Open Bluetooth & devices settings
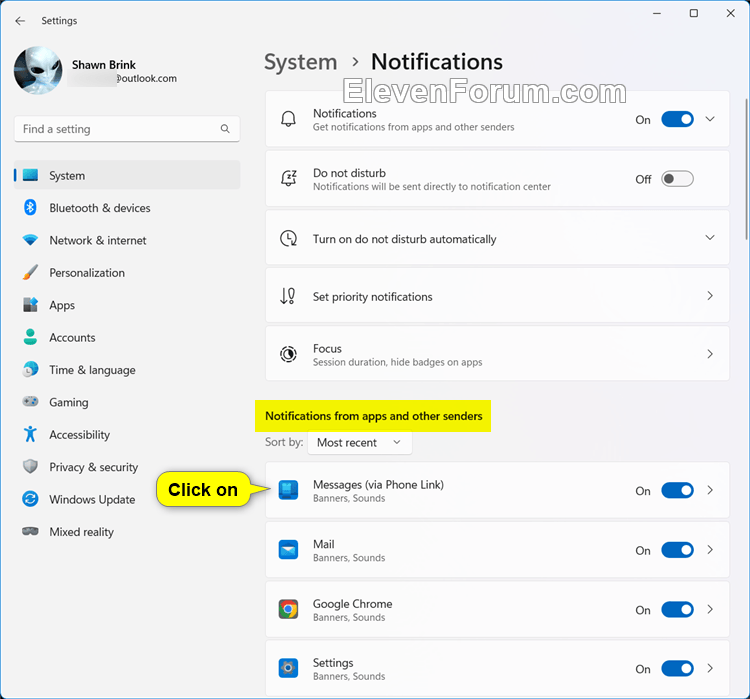The width and height of the screenshot is (750, 699). click(x=127, y=208)
